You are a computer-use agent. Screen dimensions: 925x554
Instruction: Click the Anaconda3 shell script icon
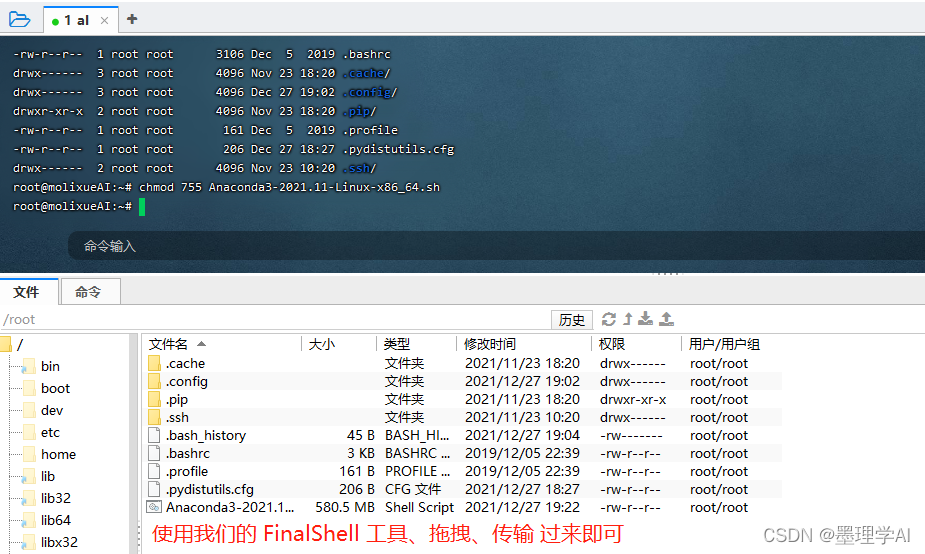click(154, 507)
